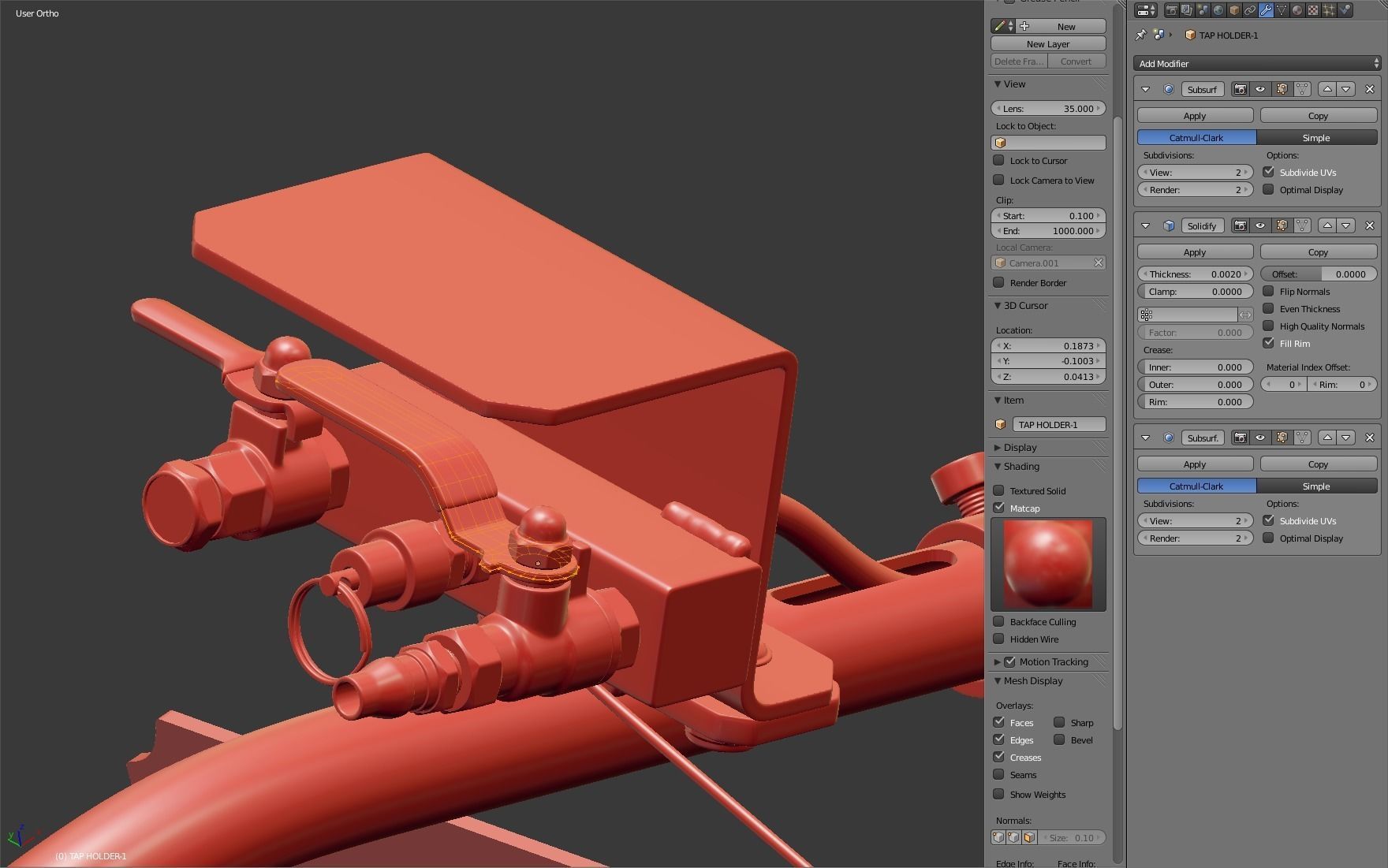This screenshot has height=868, width=1388.
Task: Apply the Solidify modifier
Action: [x=1195, y=252]
